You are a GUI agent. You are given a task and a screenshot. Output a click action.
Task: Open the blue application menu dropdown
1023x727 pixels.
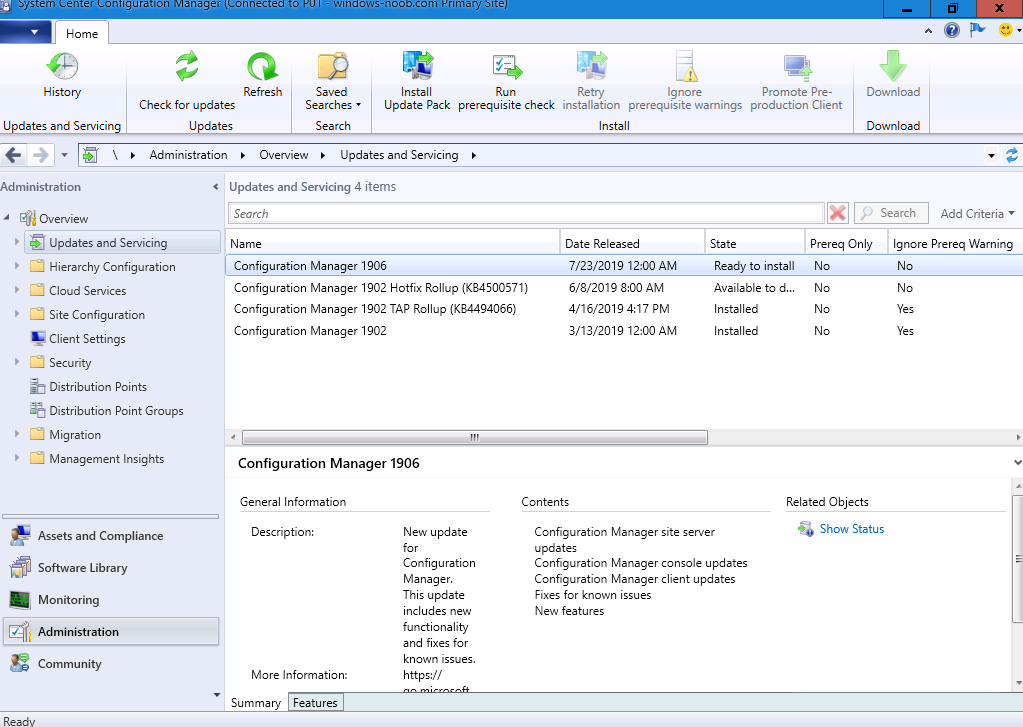tap(26, 31)
